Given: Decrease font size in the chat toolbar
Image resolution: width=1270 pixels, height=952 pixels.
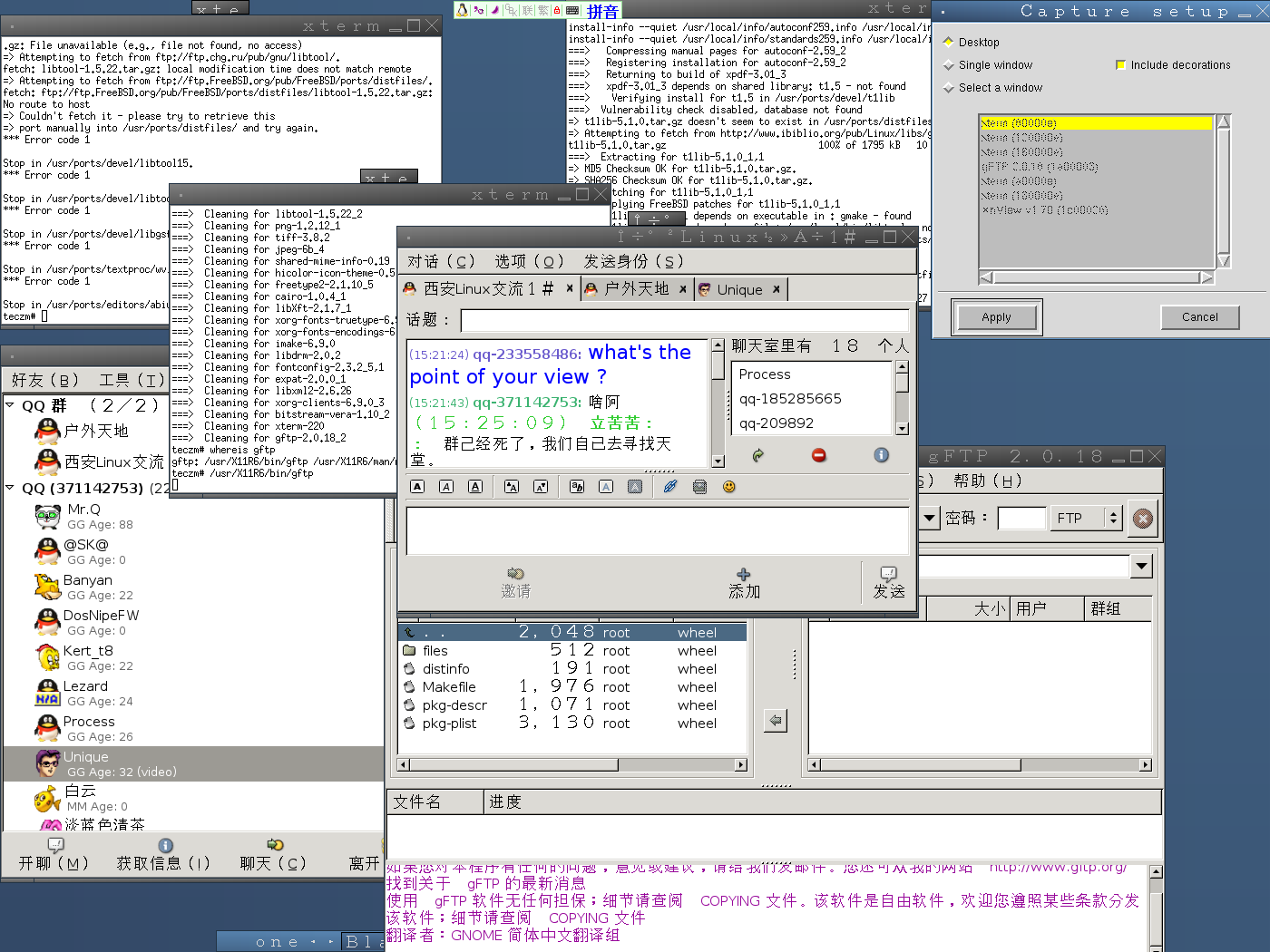Looking at the screenshot, I should pos(541,487).
